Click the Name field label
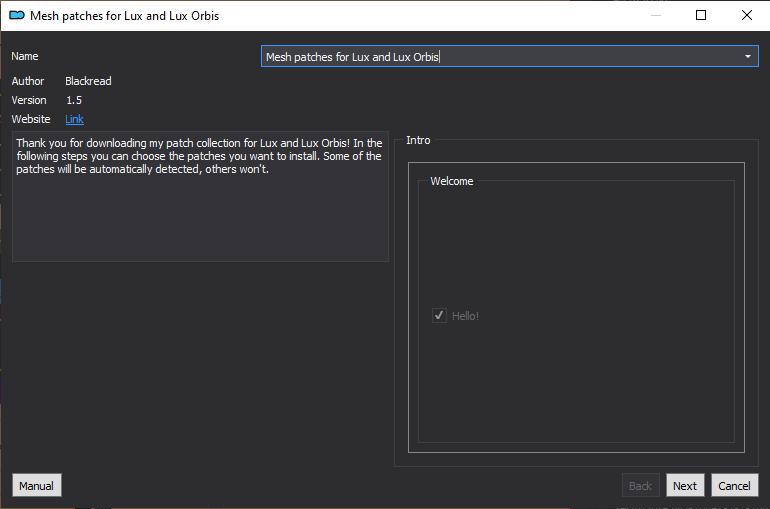 click(25, 56)
